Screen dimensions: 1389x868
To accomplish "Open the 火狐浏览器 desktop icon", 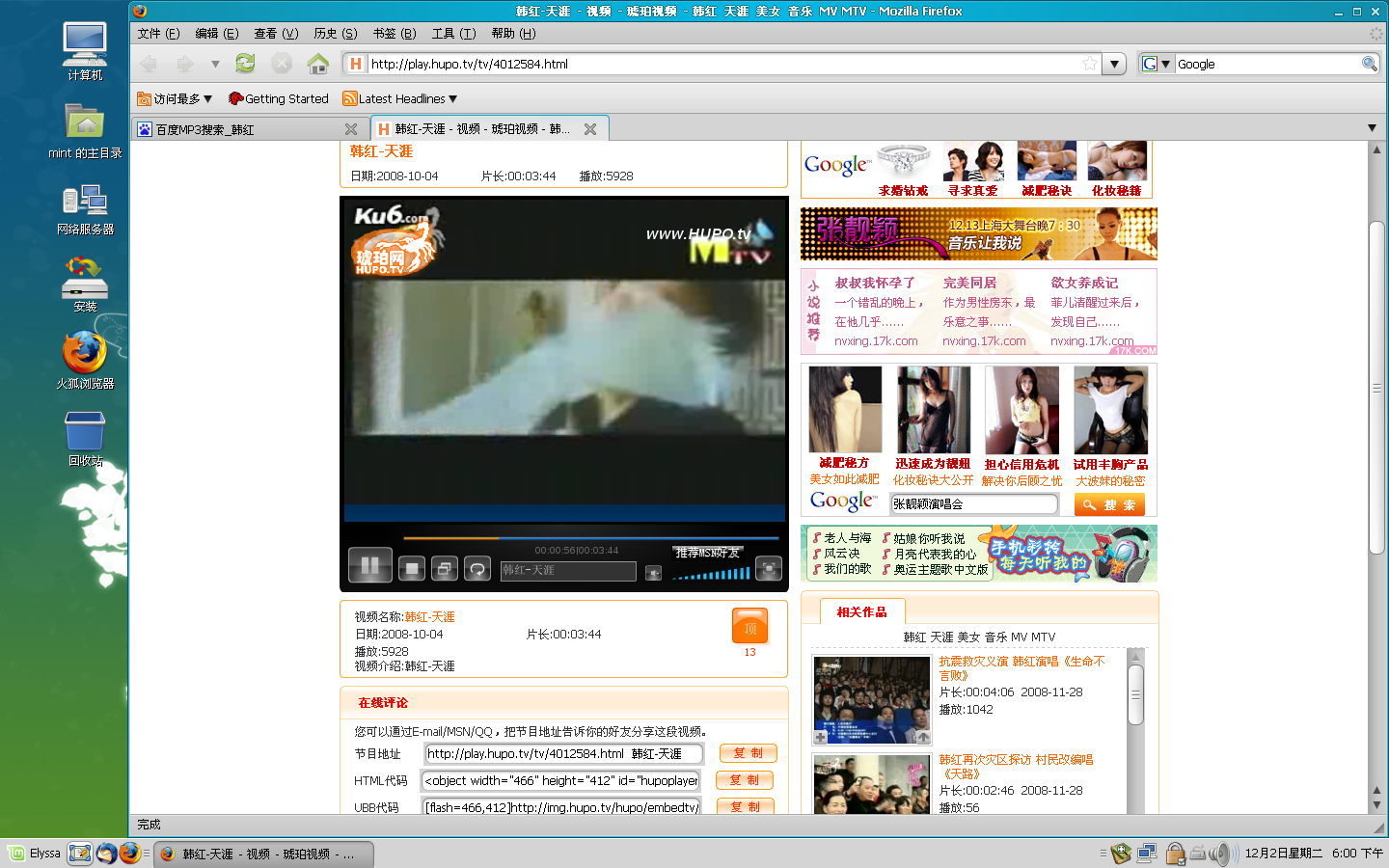I will 85,361.
